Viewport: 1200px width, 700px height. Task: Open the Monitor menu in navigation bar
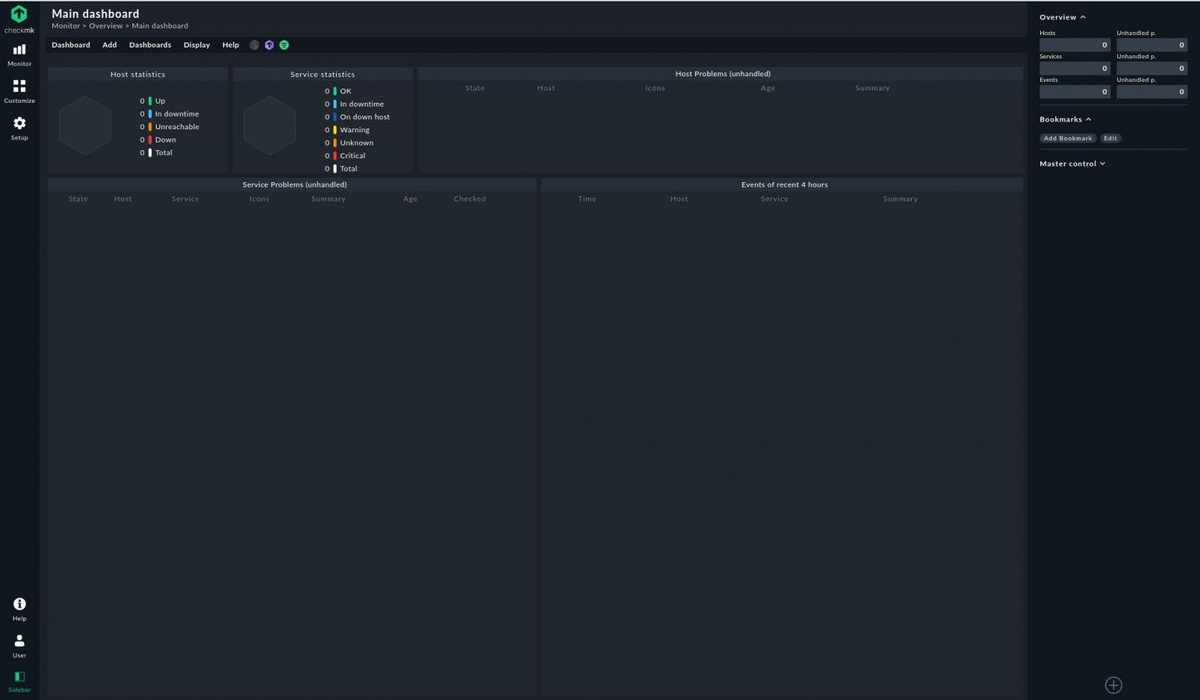[x=19, y=54]
